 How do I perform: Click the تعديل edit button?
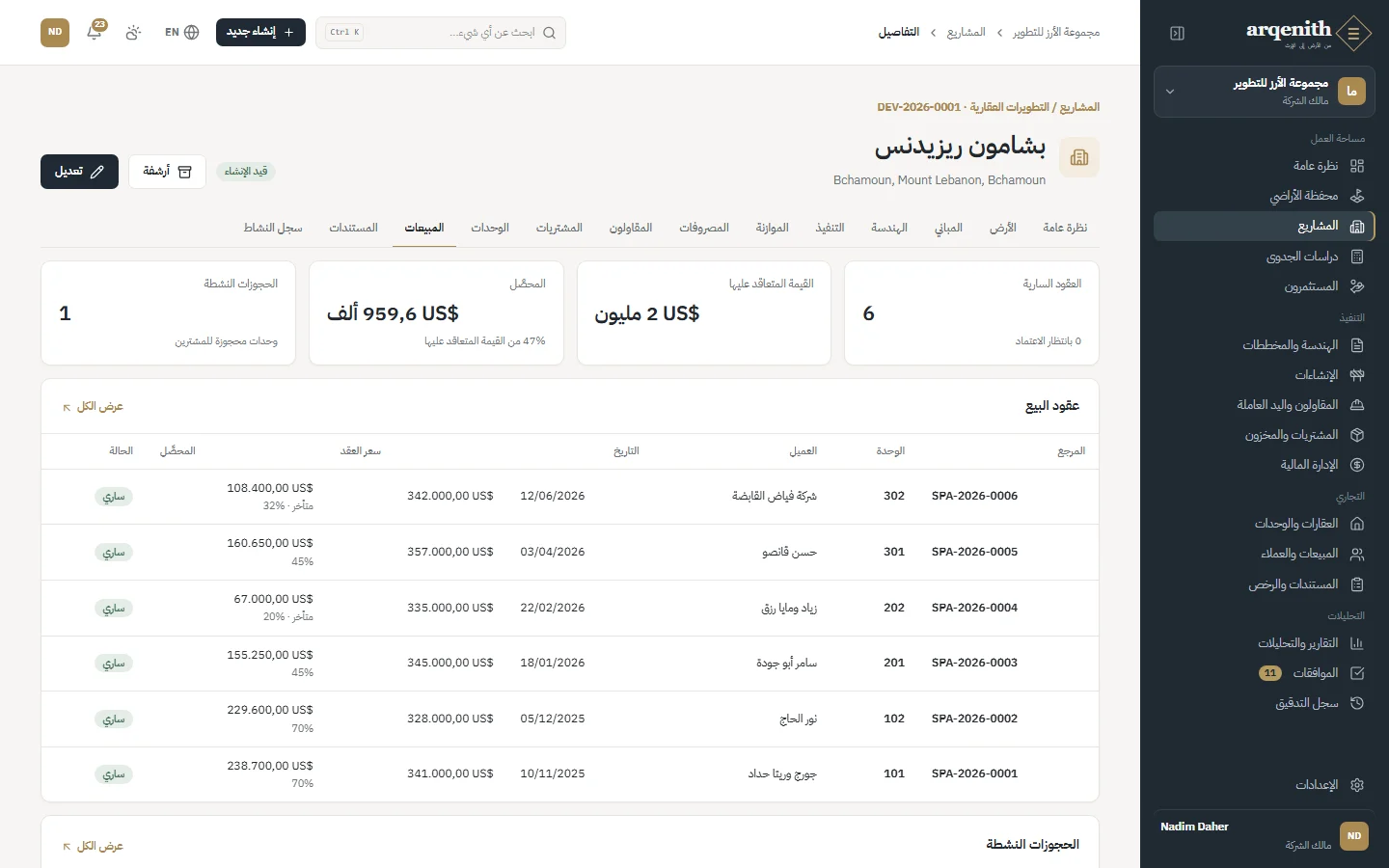pos(79,172)
